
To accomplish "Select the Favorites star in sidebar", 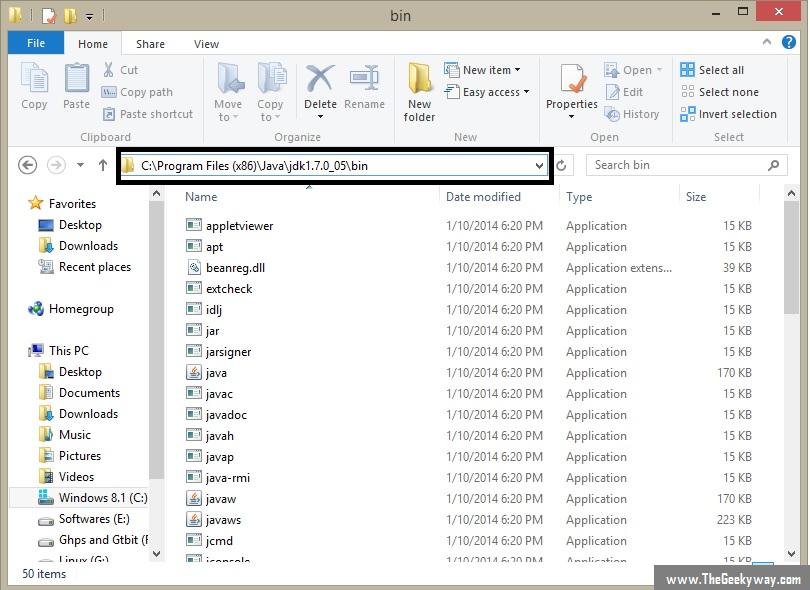I will 35,203.
